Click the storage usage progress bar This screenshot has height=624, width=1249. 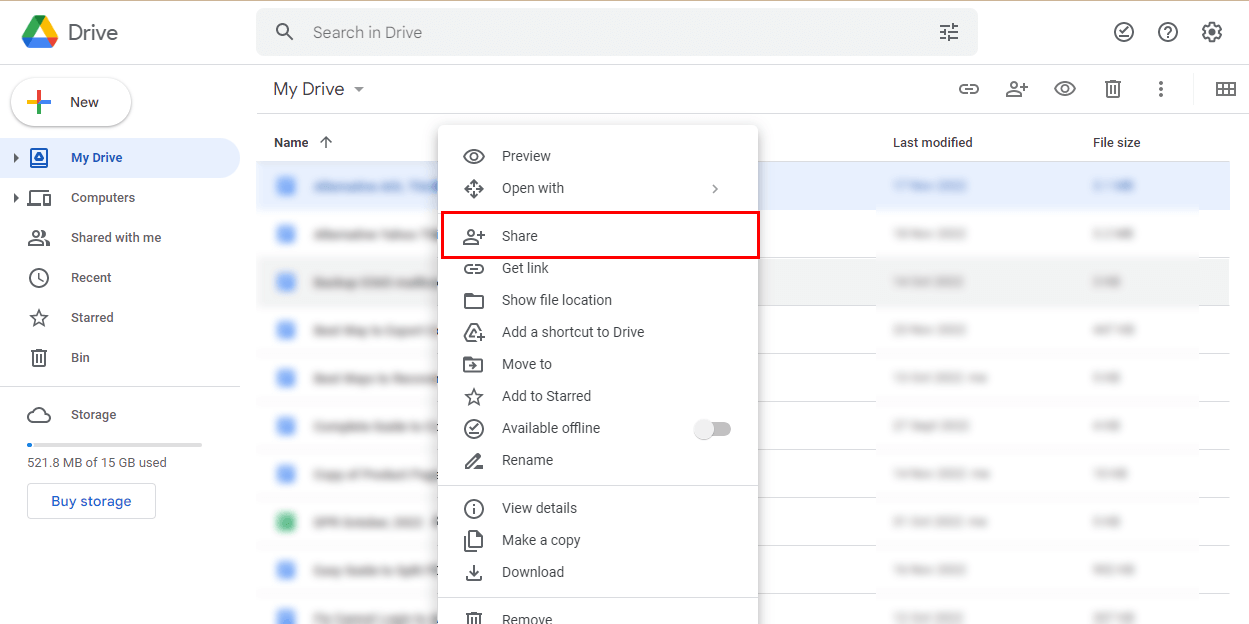(114, 444)
